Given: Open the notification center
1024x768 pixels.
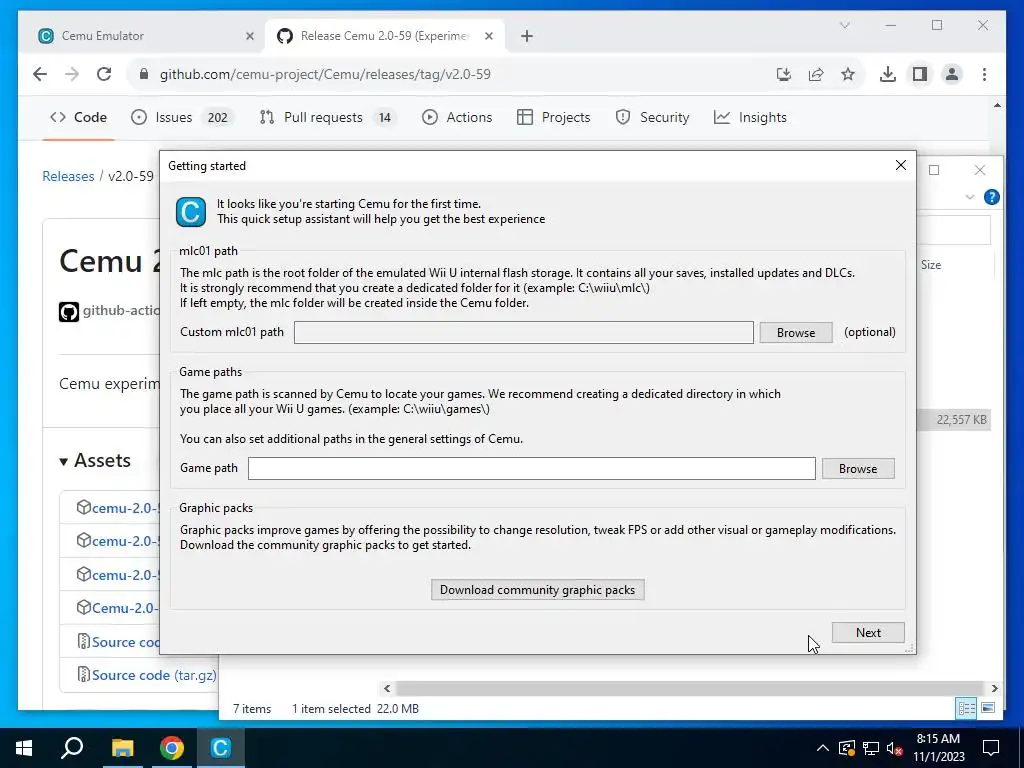Looking at the screenshot, I should click(991, 748).
